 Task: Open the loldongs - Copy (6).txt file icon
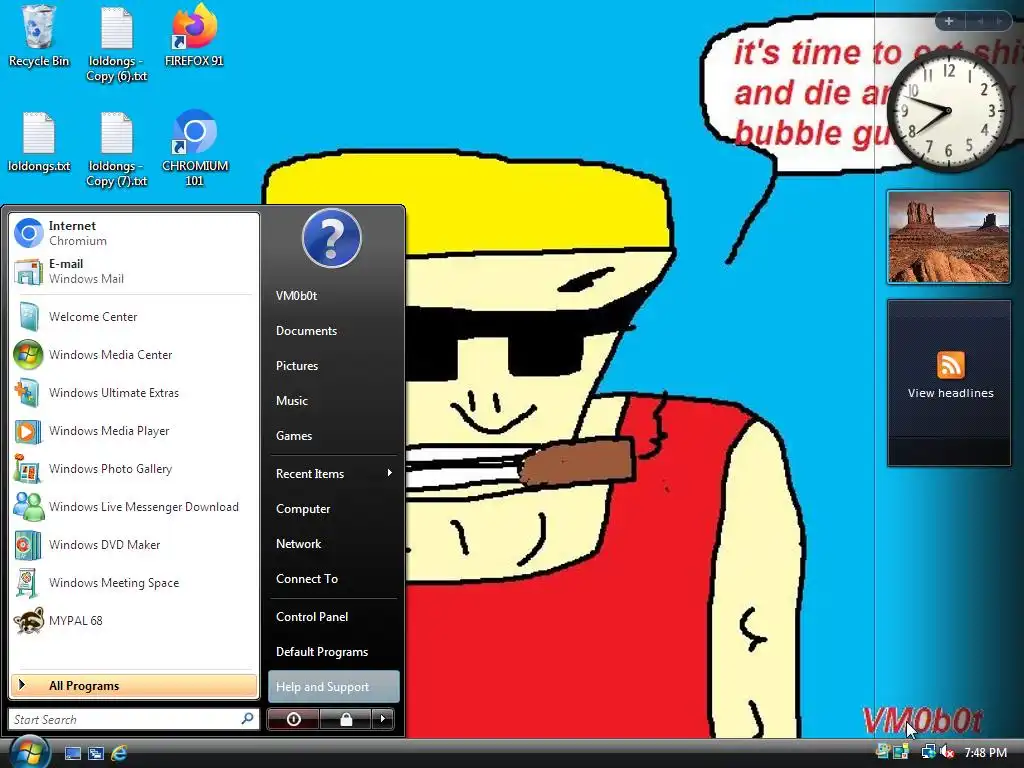(x=117, y=43)
